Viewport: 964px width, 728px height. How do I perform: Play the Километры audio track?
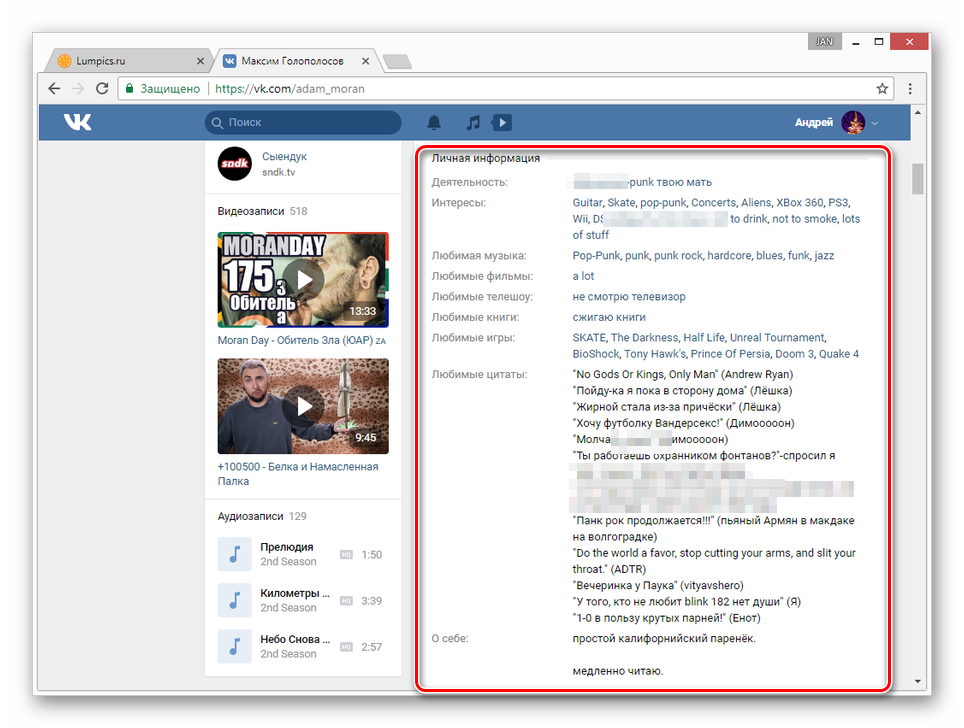pyautogui.click(x=234, y=600)
